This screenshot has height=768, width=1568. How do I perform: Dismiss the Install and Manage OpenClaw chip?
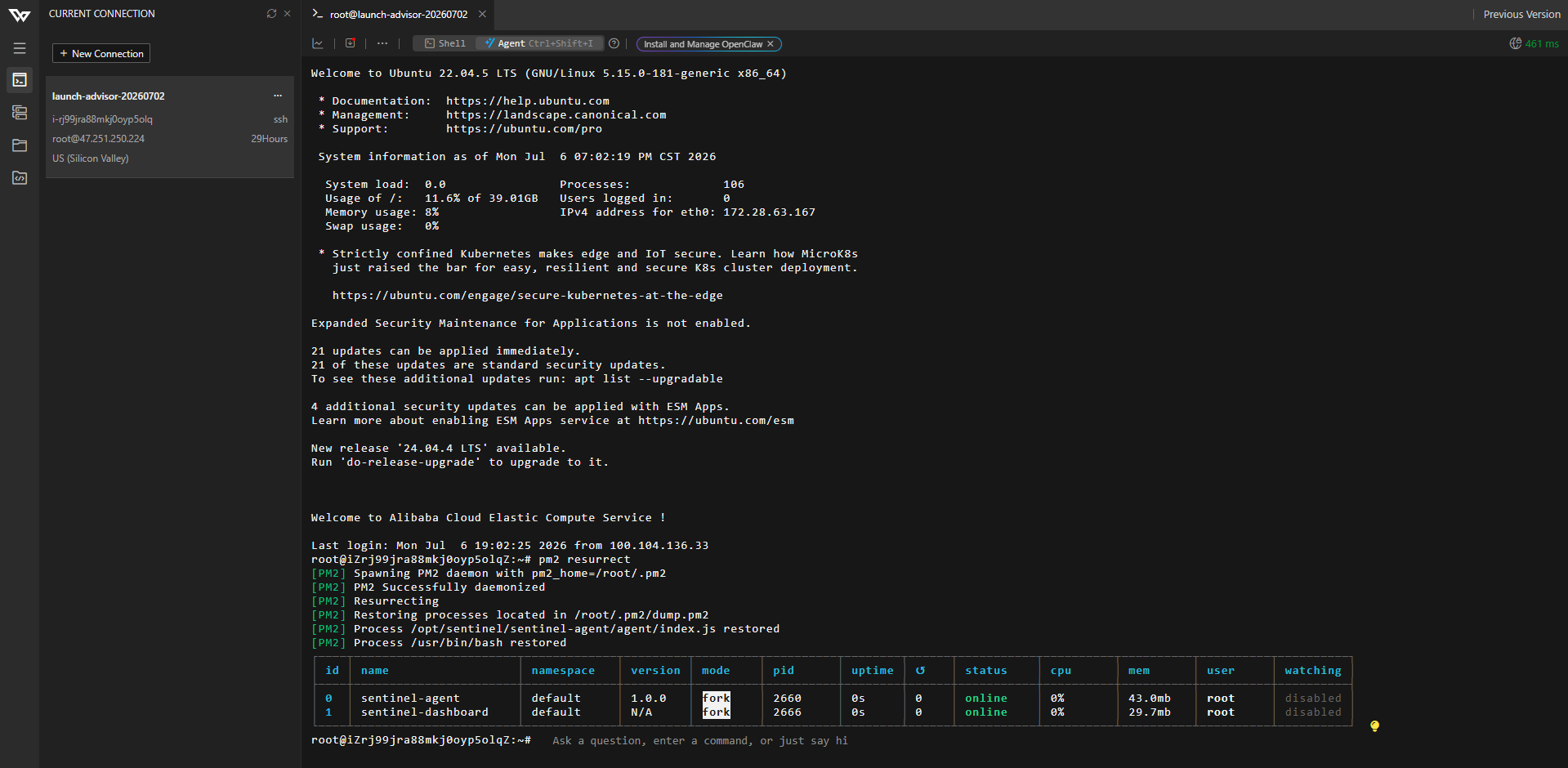coord(771,44)
